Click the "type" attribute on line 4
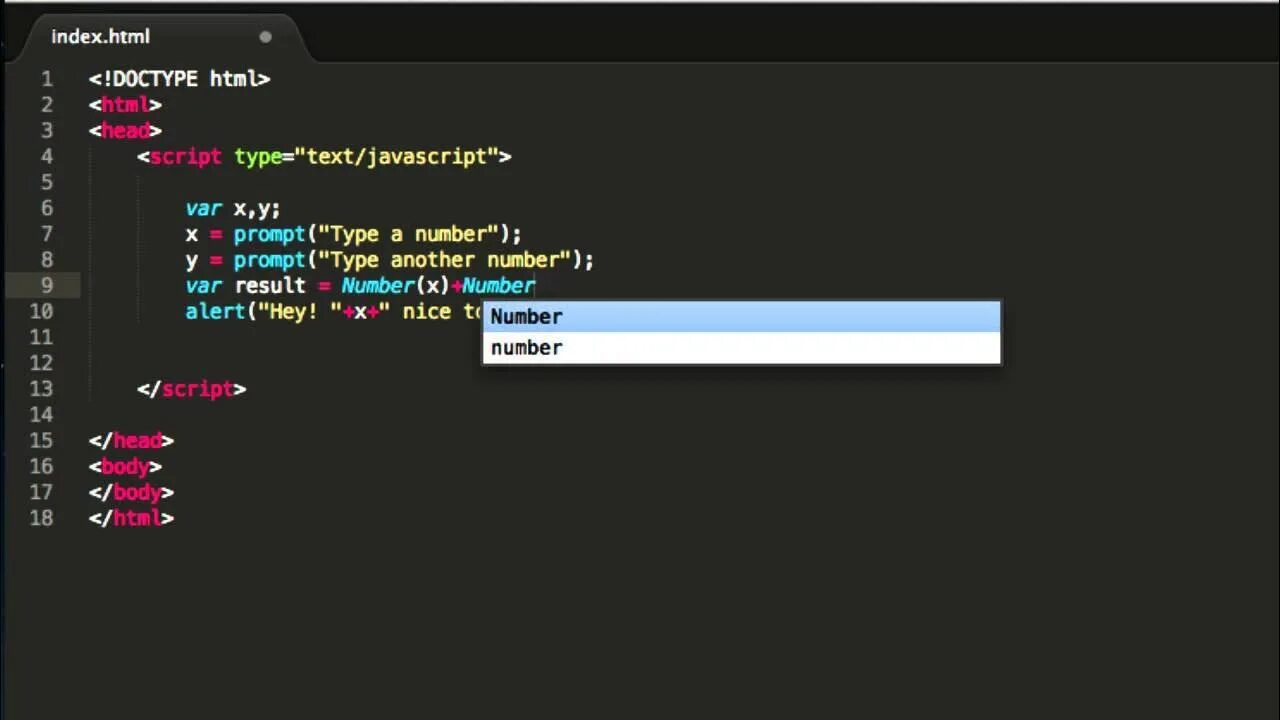The height and width of the screenshot is (720, 1280). [257, 157]
